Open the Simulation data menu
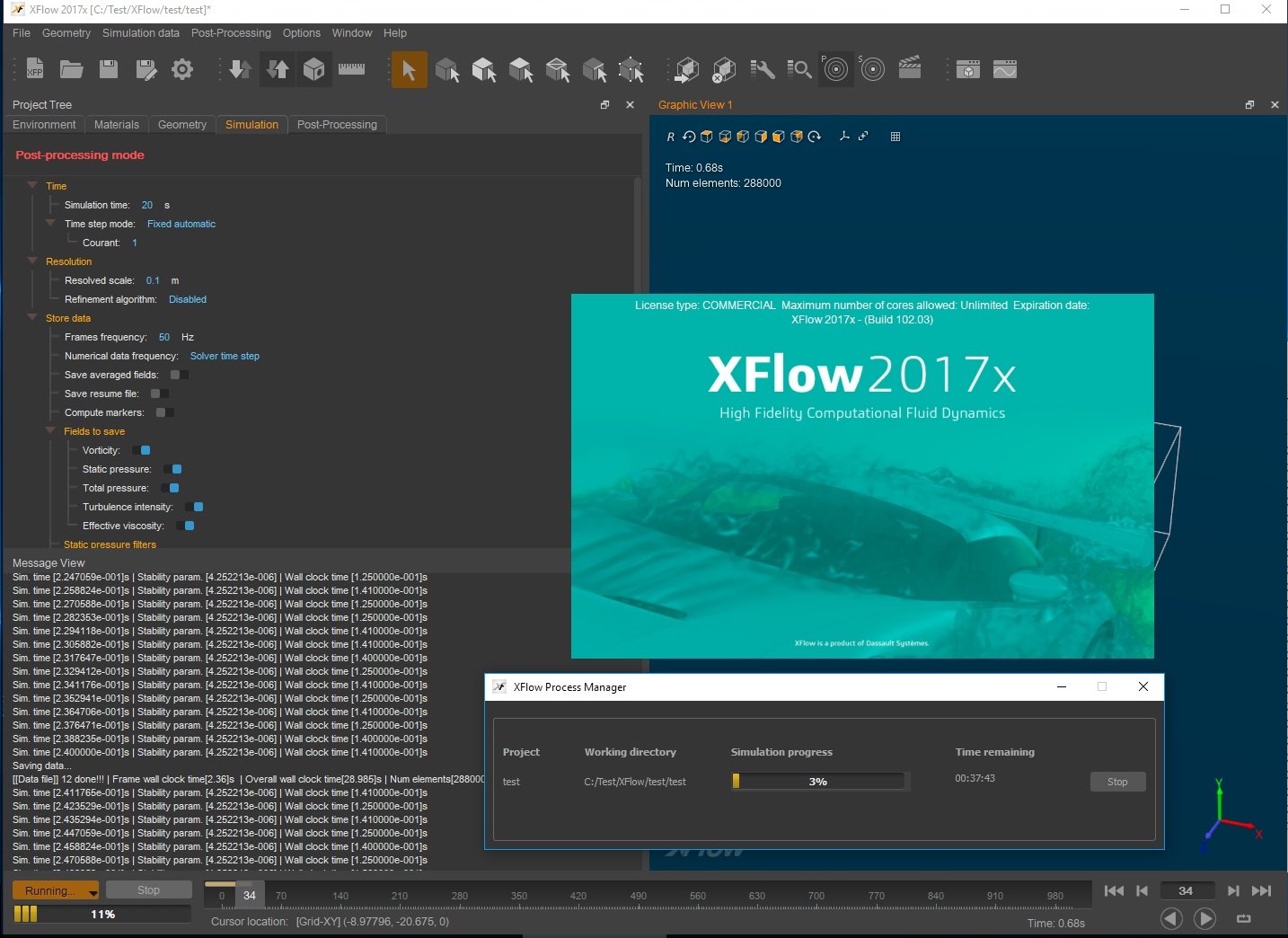 [141, 33]
